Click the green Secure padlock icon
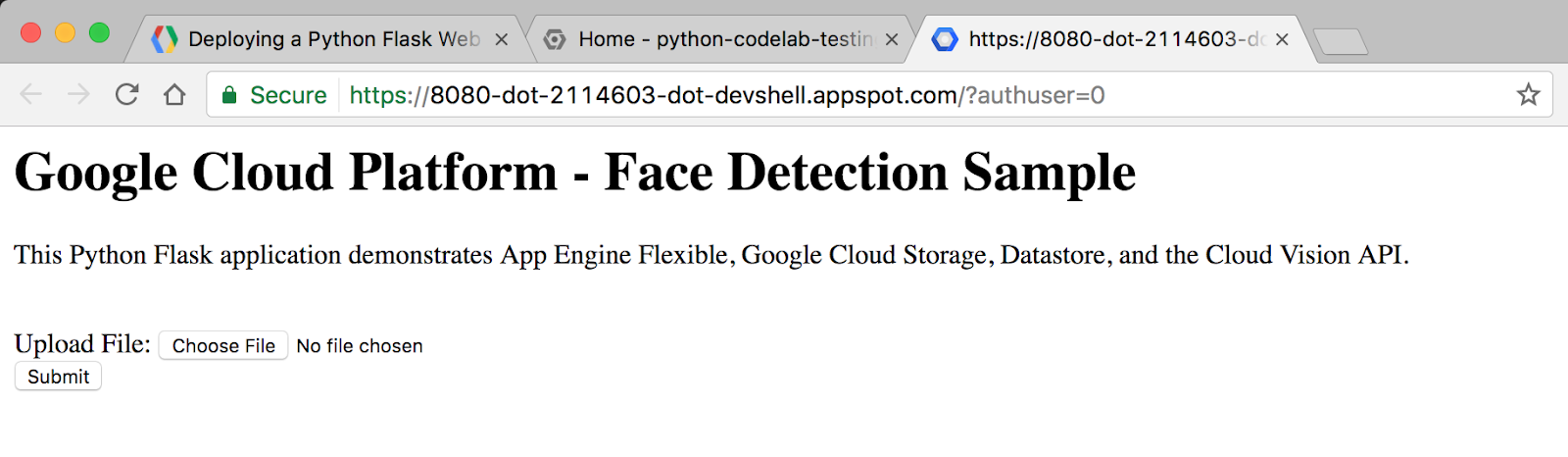 click(x=229, y=95)
